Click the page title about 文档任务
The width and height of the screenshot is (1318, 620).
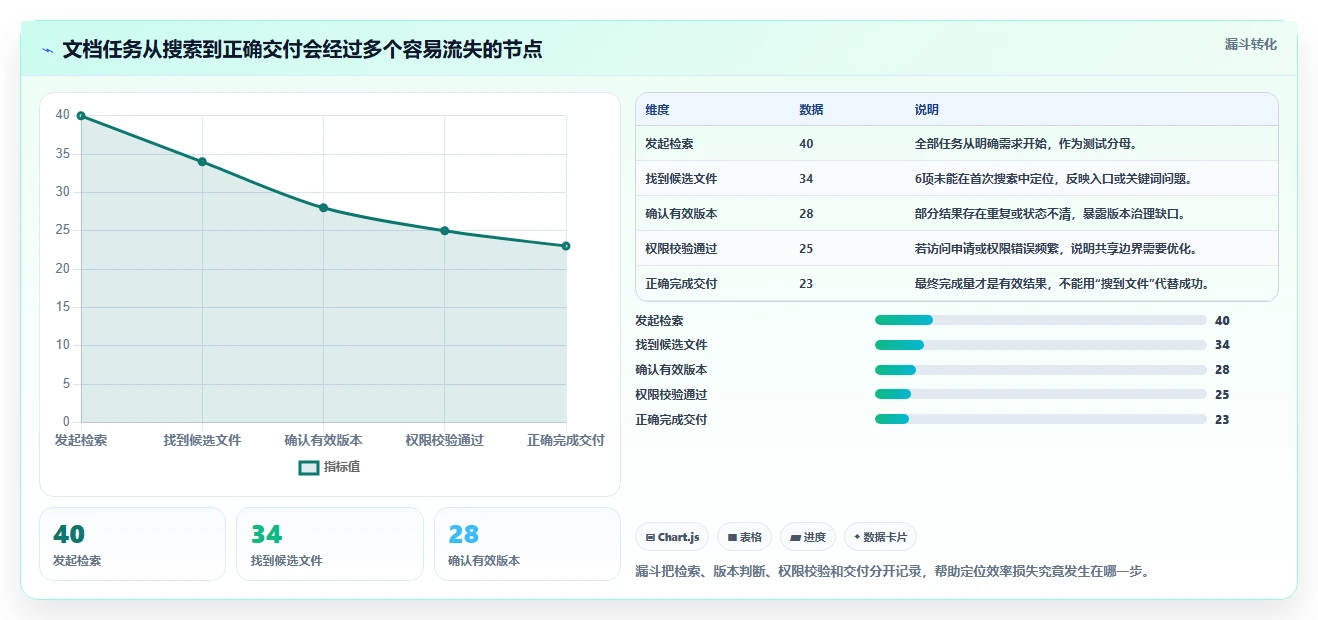(302, 49)
